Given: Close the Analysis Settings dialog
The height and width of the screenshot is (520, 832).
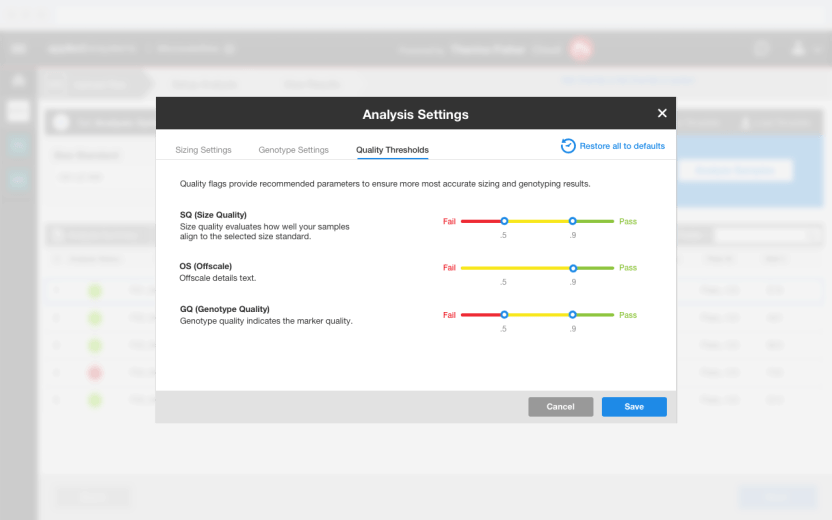Looking at the screenshot, I should click(662, 113).
